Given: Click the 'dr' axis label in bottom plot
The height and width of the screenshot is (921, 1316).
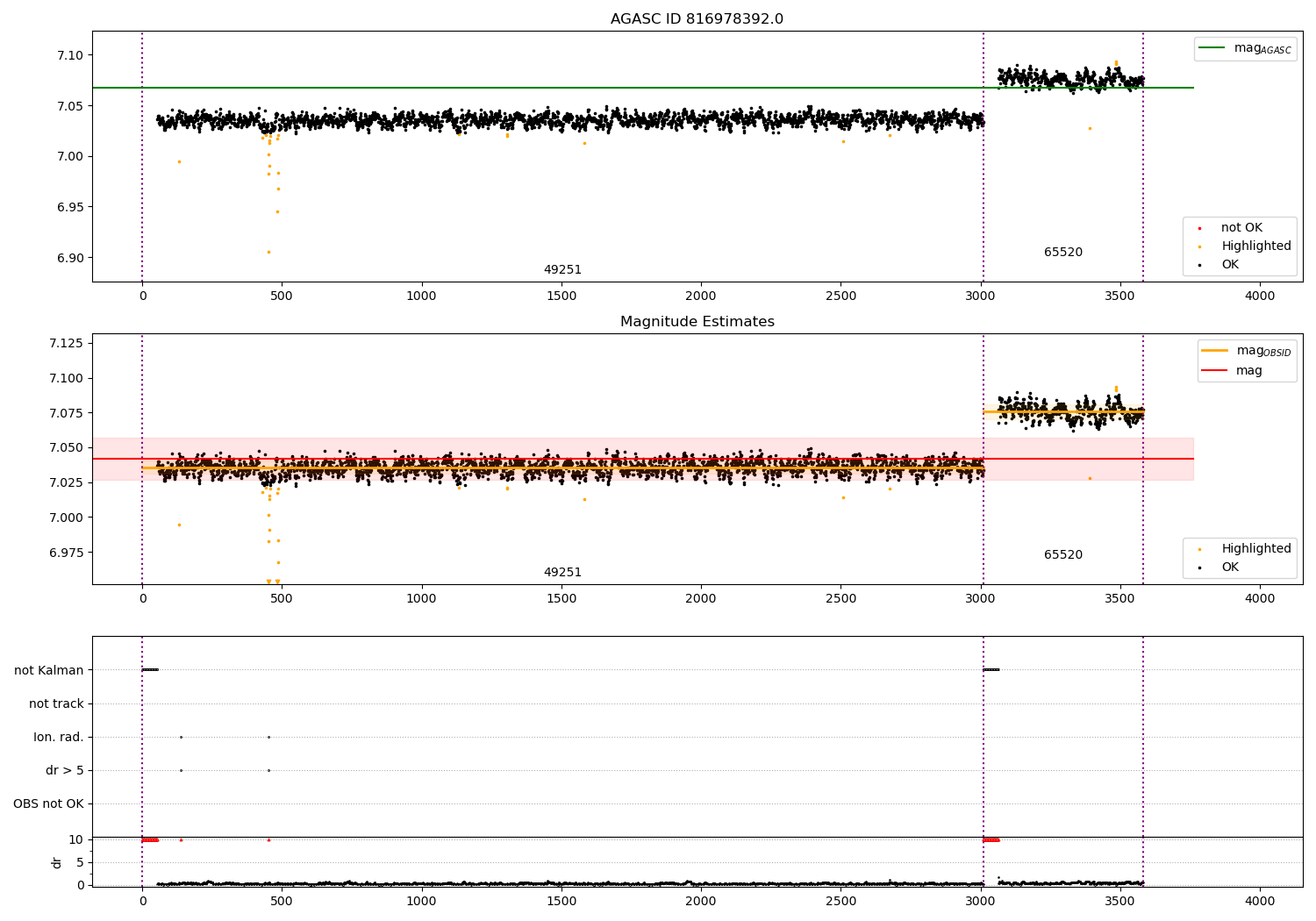Looking at the screenshot, I should (x=57, y=862).
